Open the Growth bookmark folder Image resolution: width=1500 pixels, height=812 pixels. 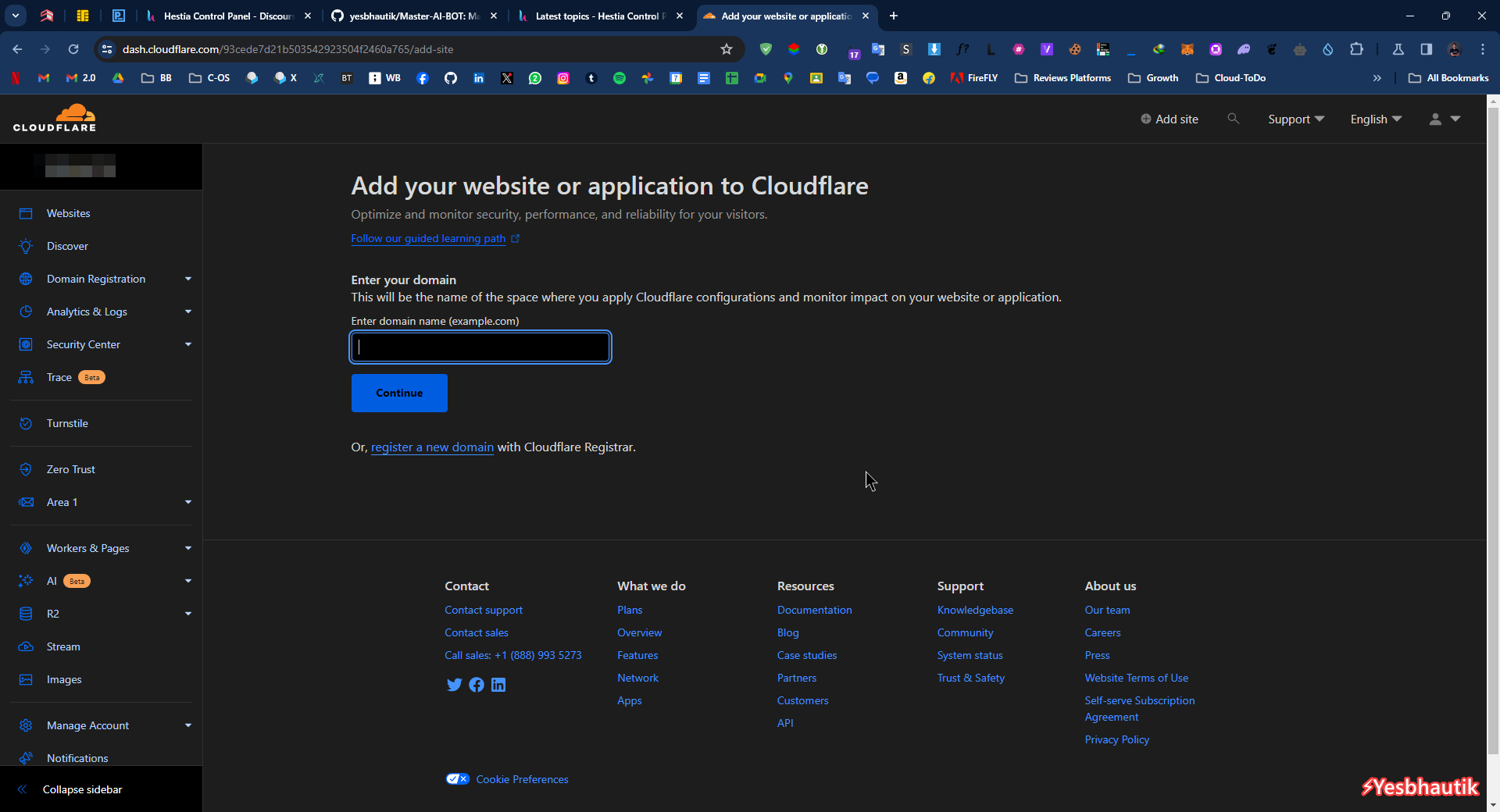pyautogui.click(x=1153, y=78)
